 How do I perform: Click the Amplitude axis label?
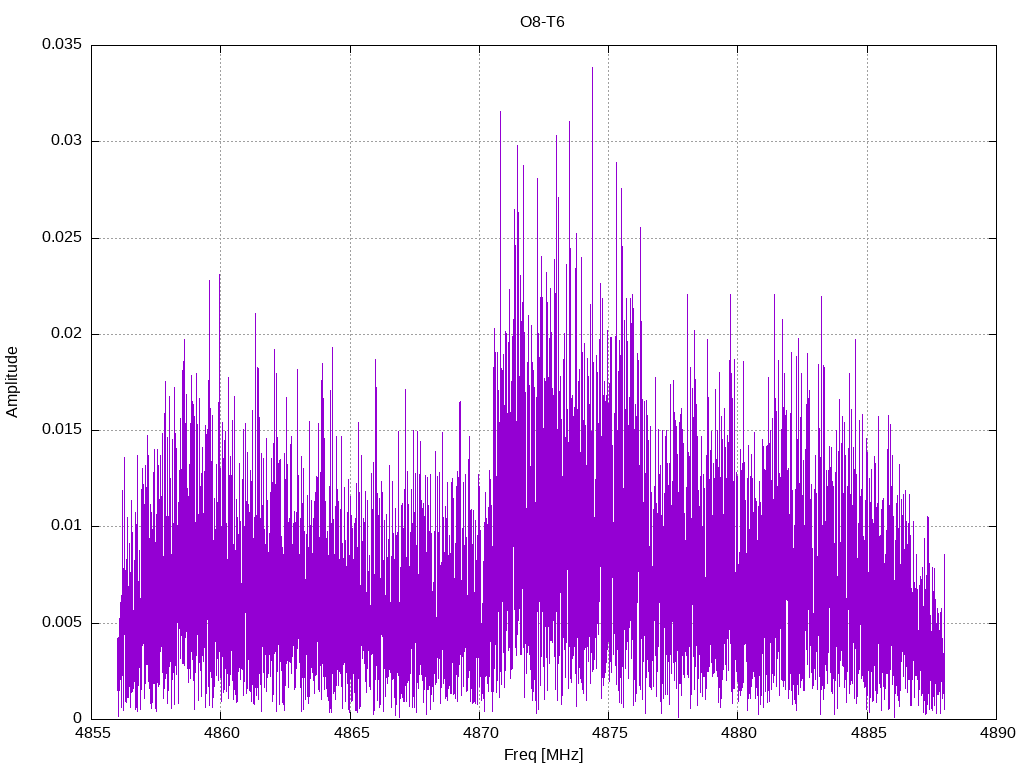click(x=12, y=382)
